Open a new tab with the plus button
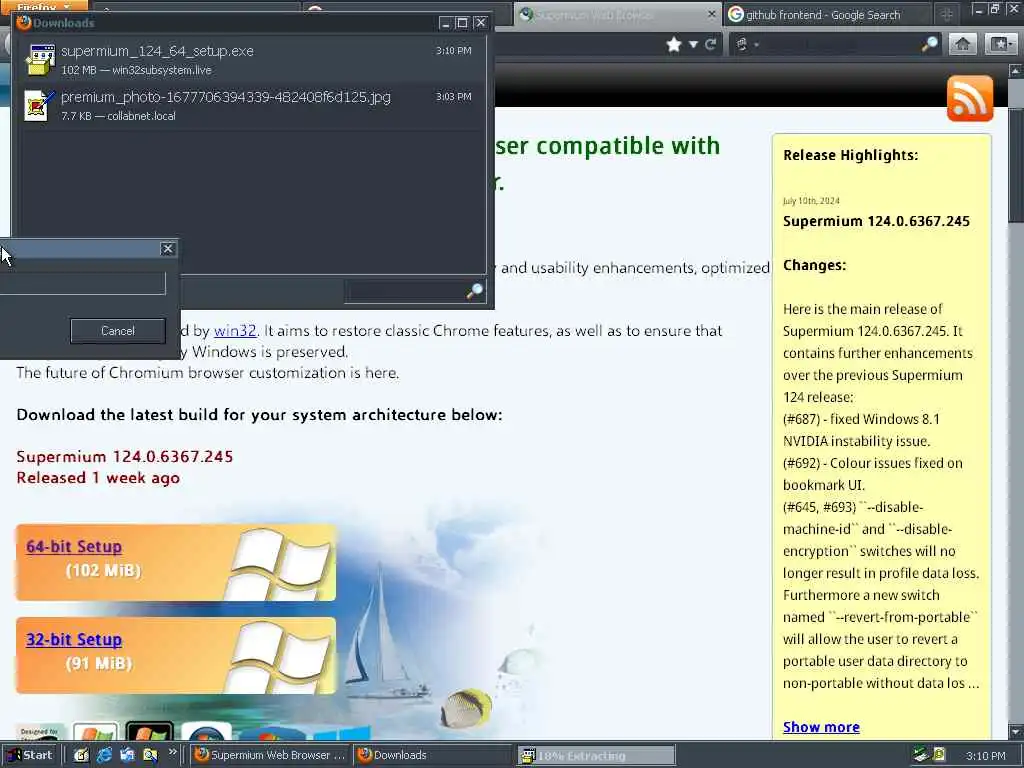1024x768 pixels. [946, 14]
